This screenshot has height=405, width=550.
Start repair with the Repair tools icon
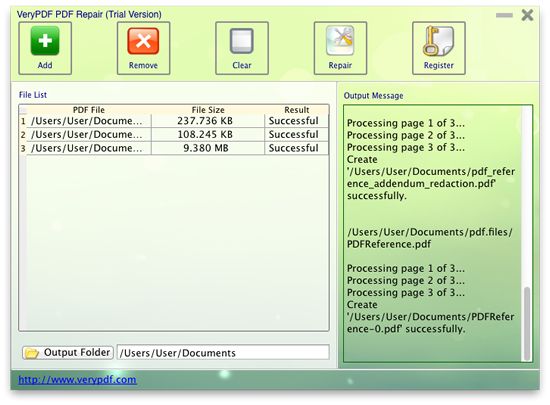(340, 41)
